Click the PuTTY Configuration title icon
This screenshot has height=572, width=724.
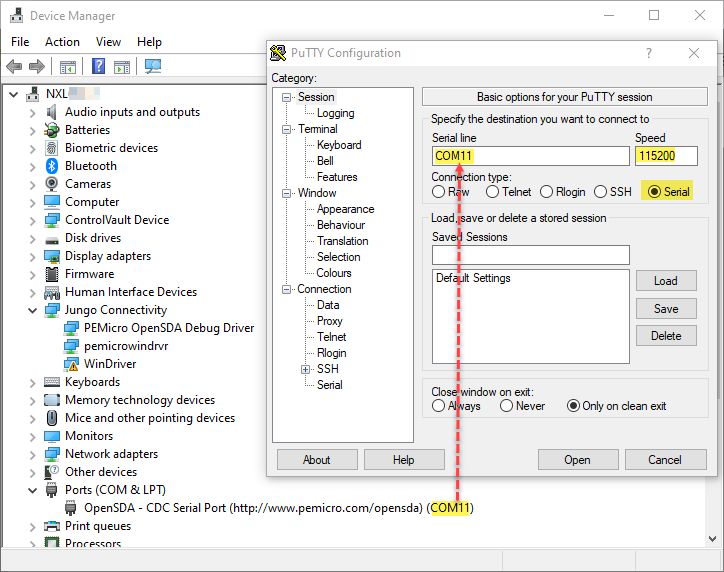coord(278,53)
